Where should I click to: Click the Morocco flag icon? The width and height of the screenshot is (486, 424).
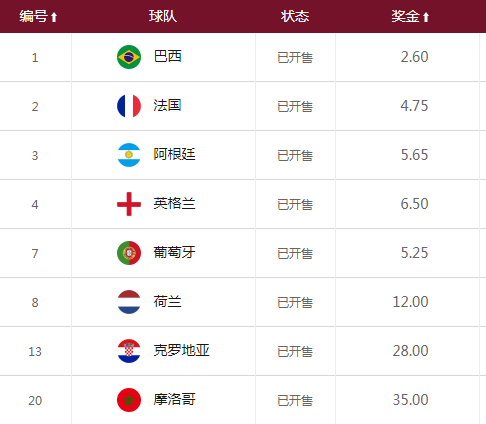point(129,400)
